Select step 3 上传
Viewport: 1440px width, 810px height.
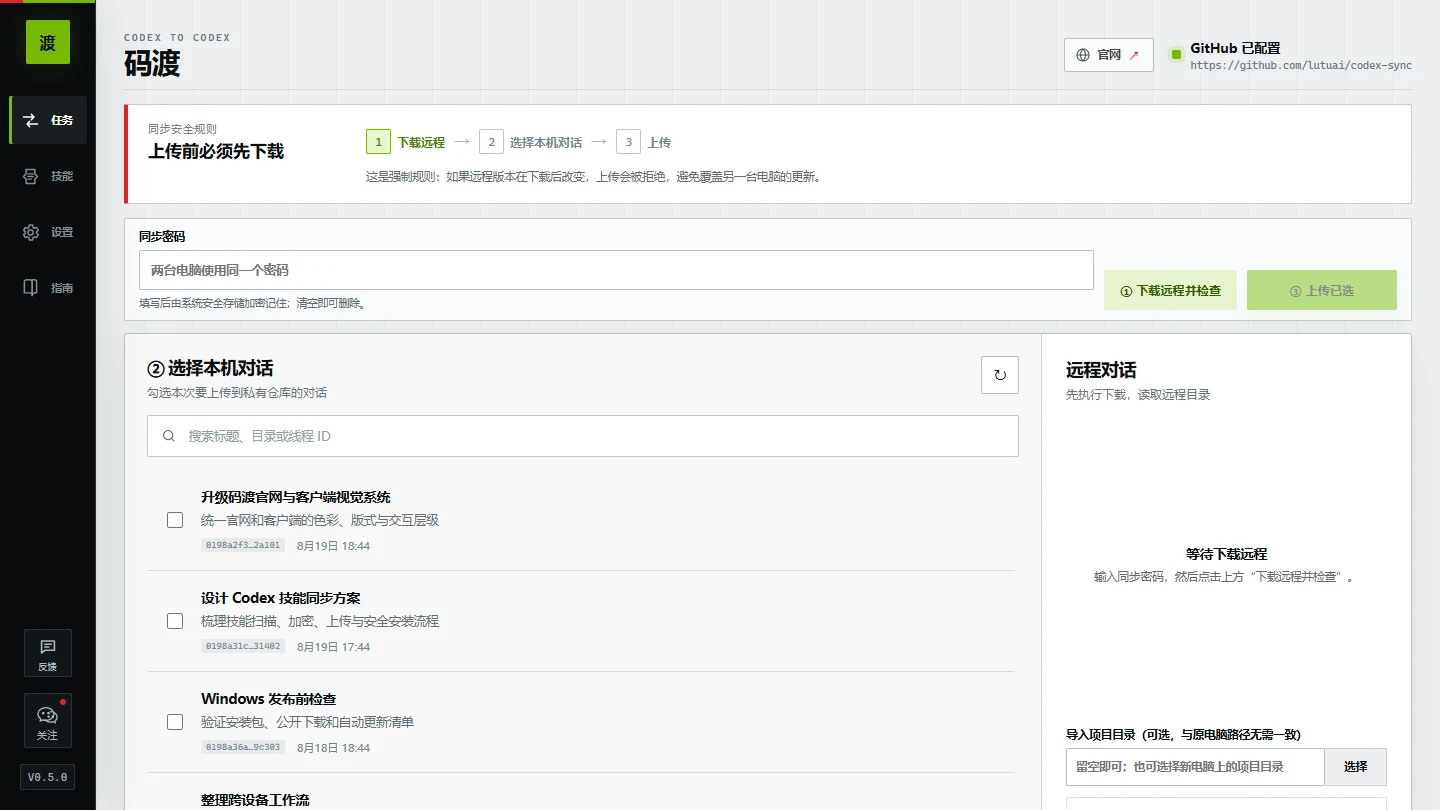click(x=644, y=142)
